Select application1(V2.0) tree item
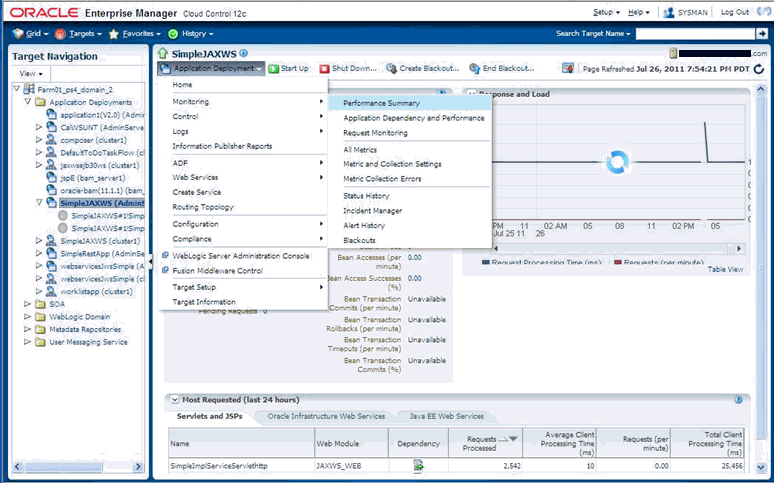This screenshot has height=483, width=774. pyautogui.click(x=102, y=115)
